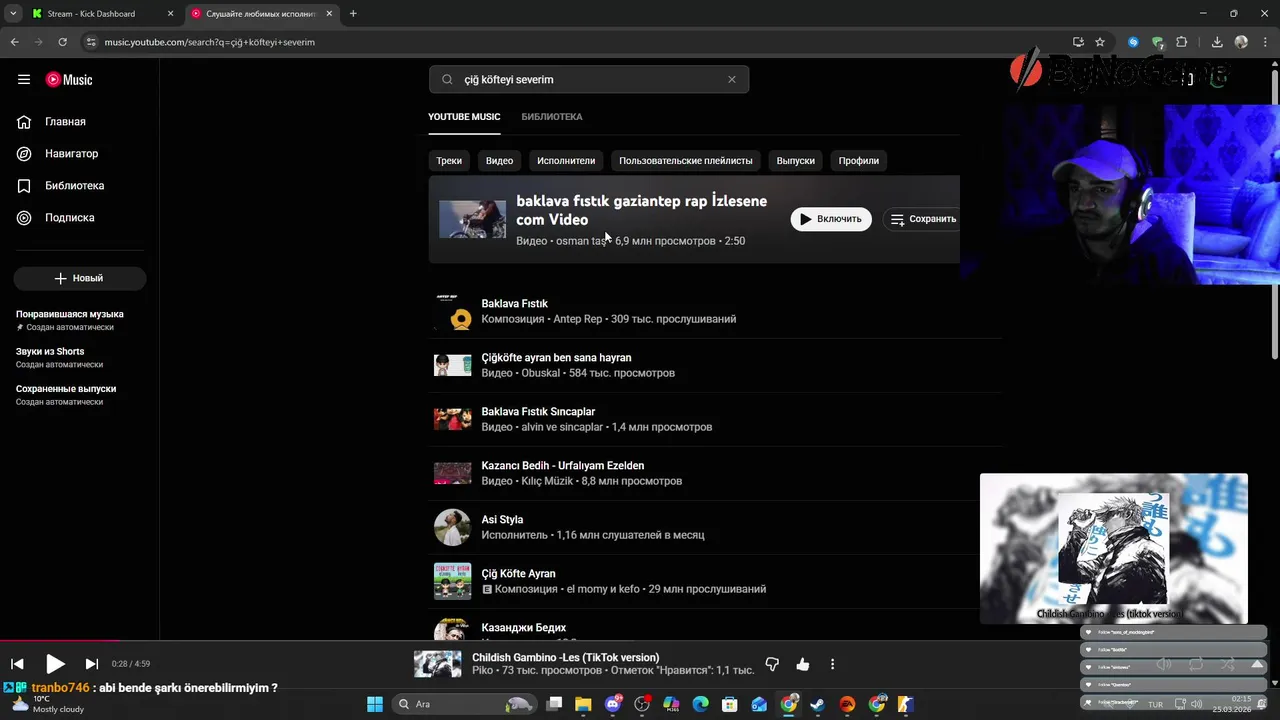Open the Asi Styla artist result
1280x720 pixels.
coord(715,527)
